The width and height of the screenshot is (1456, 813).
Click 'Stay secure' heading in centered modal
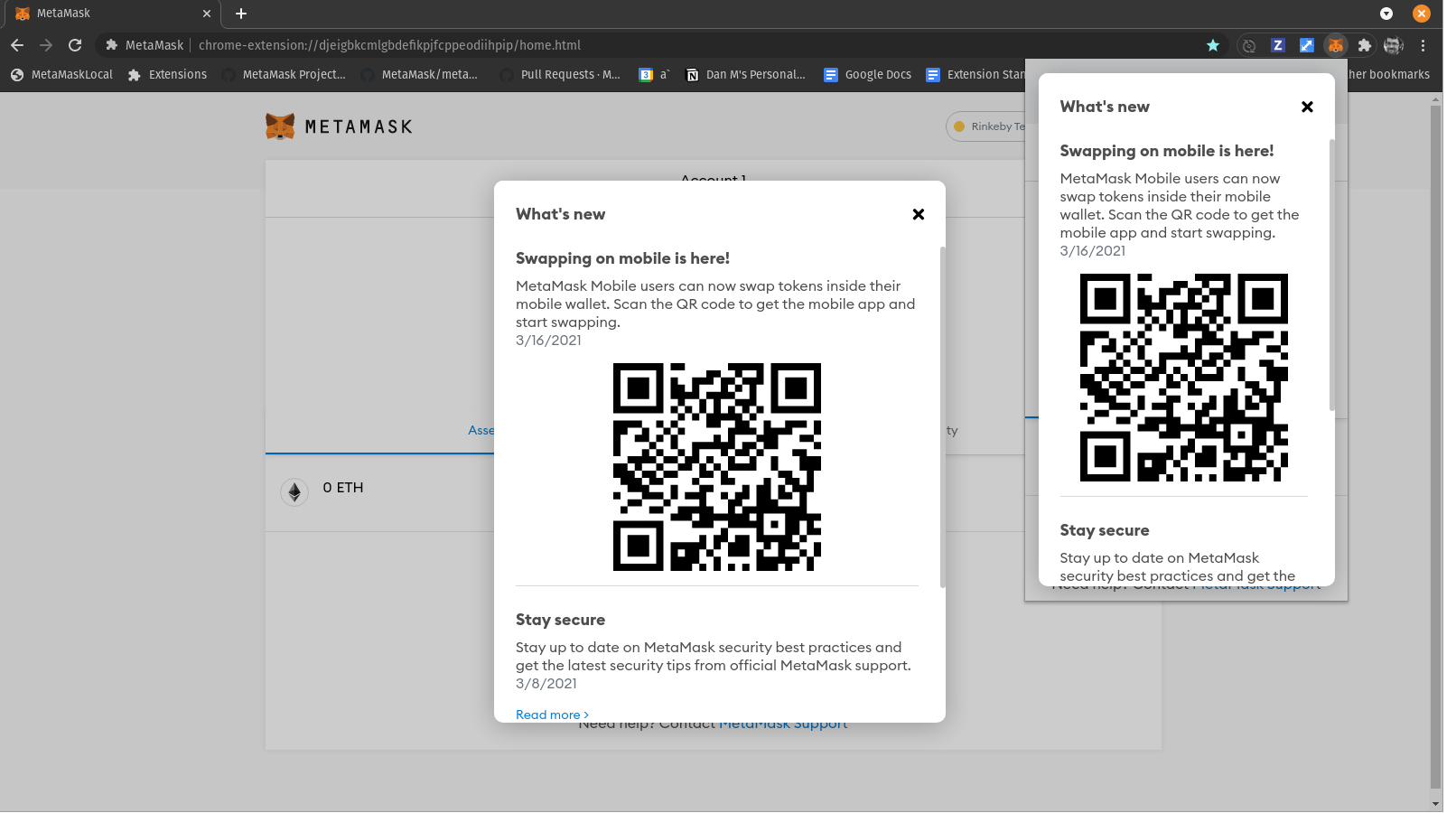pos(560,620)
